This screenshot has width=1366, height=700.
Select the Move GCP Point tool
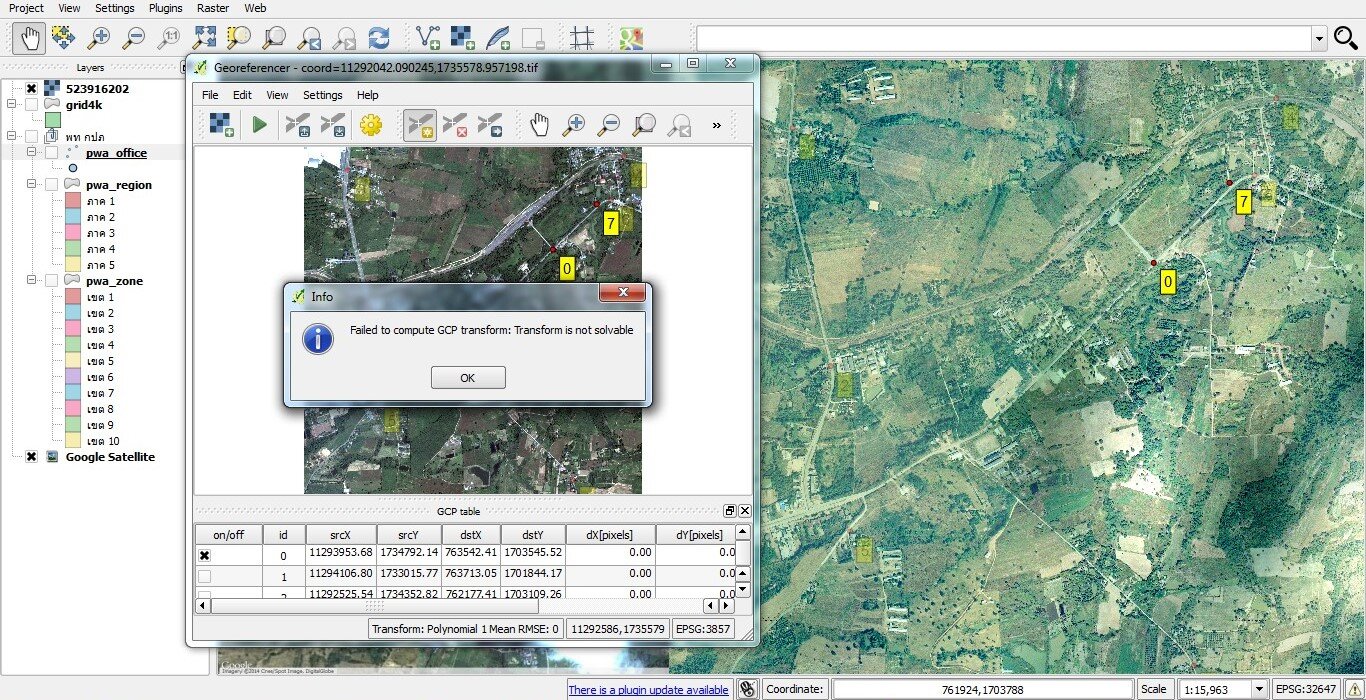coord(490,125)
